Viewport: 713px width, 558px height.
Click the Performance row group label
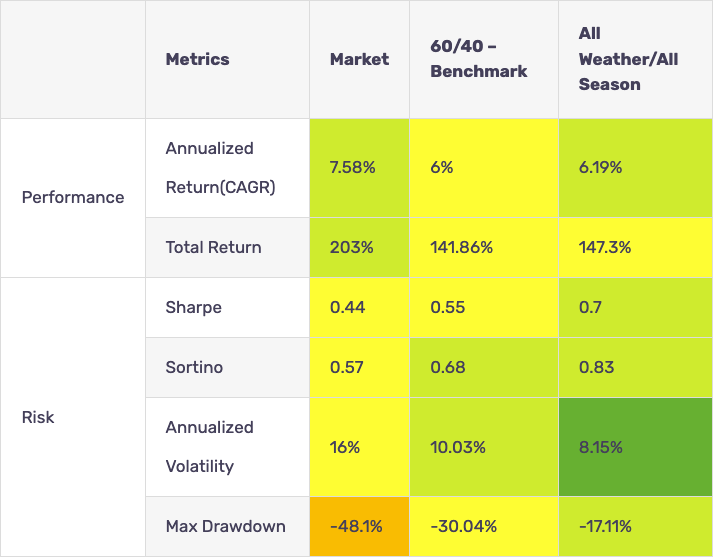(73, 197)
